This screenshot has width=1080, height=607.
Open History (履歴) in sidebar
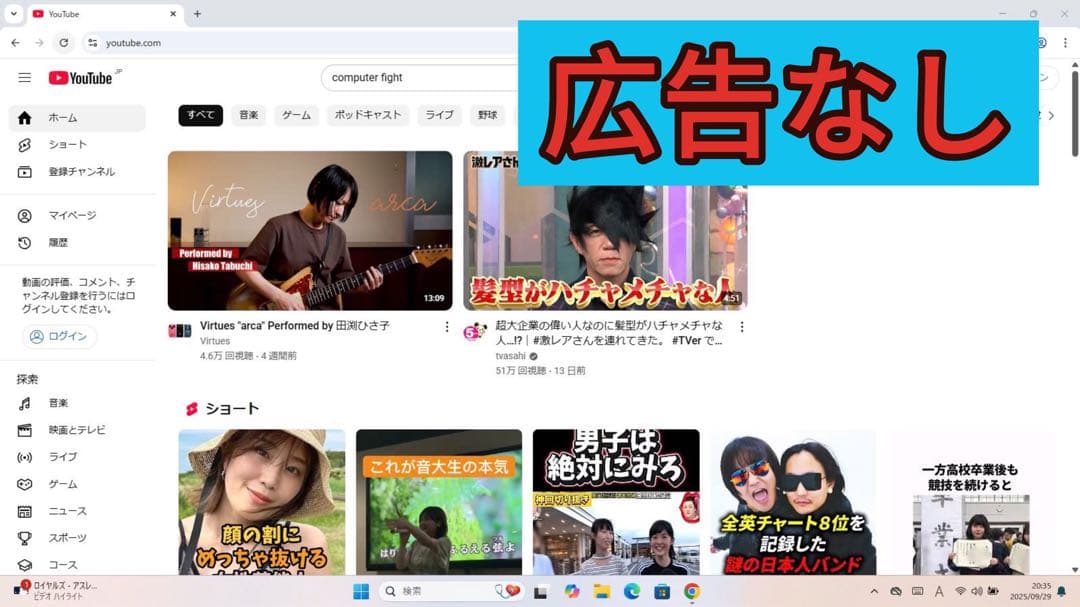point(77,243)
